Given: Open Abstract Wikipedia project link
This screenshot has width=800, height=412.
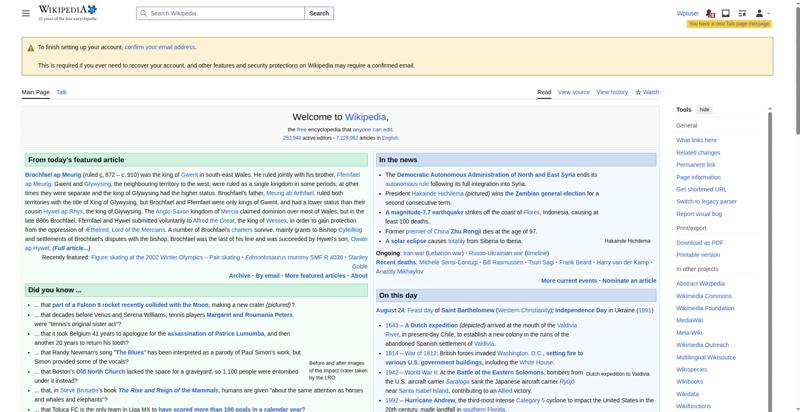Looking at the screenshot, I should (x=700, y=284).
